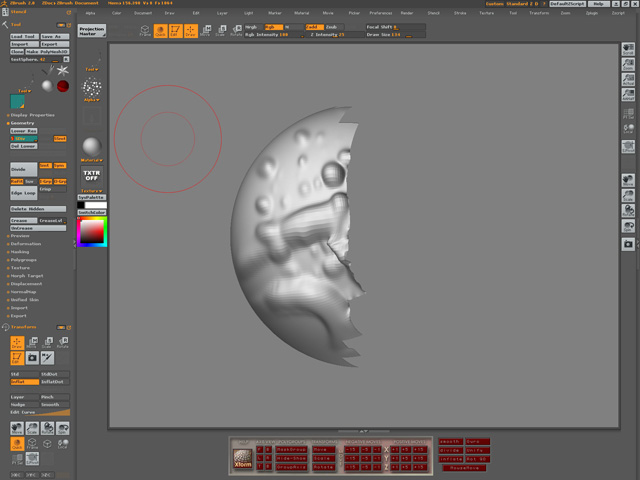This screenshot has height=480, width=640.
Task: Click Move icon in Transform palette
Action: 32,342
